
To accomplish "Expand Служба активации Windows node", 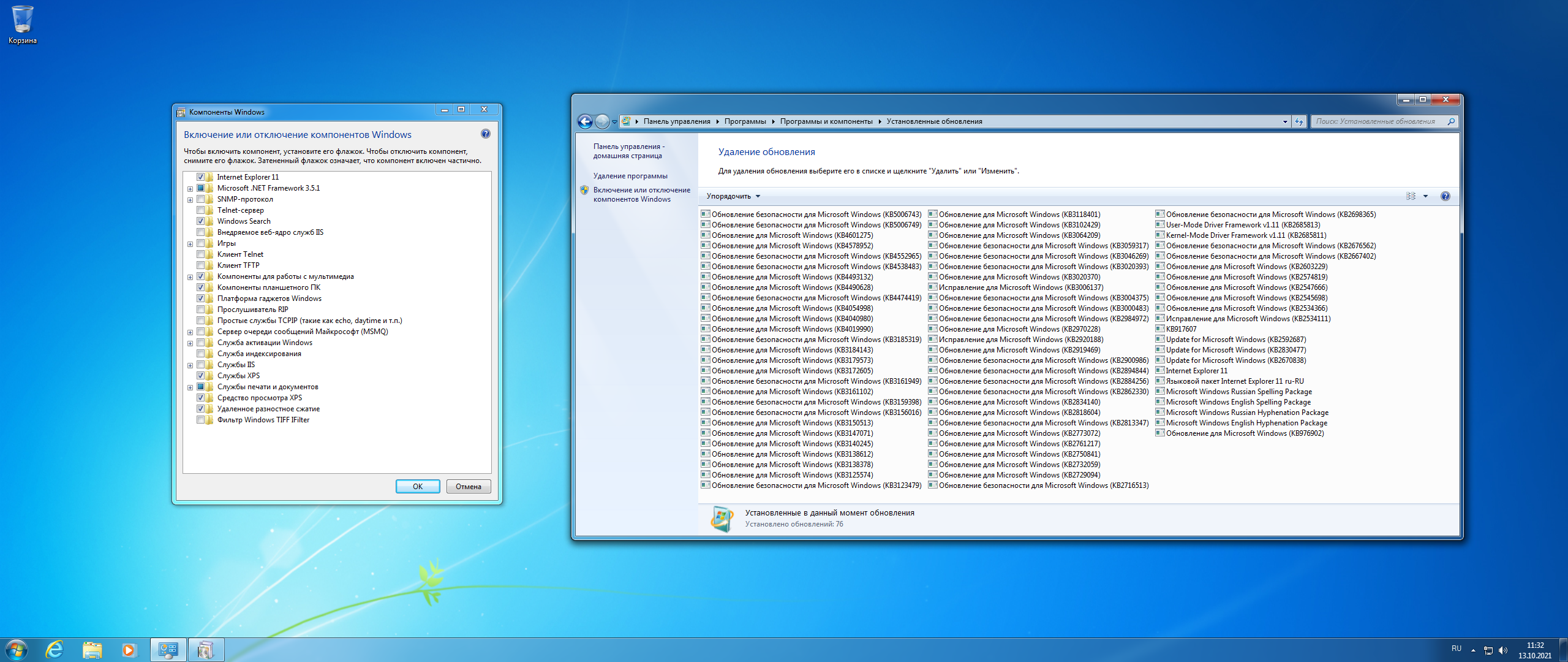I will click(x=190, y=343).
